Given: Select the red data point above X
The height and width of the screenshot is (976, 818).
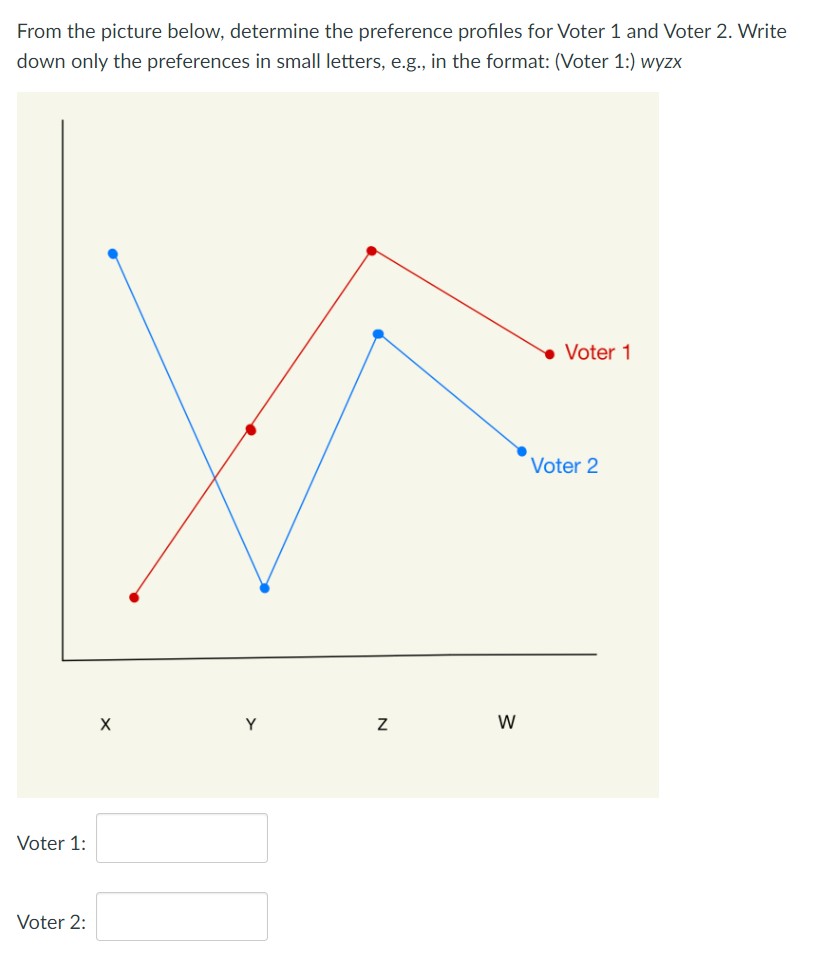Looking at the screenshot, I should point(136,596).
